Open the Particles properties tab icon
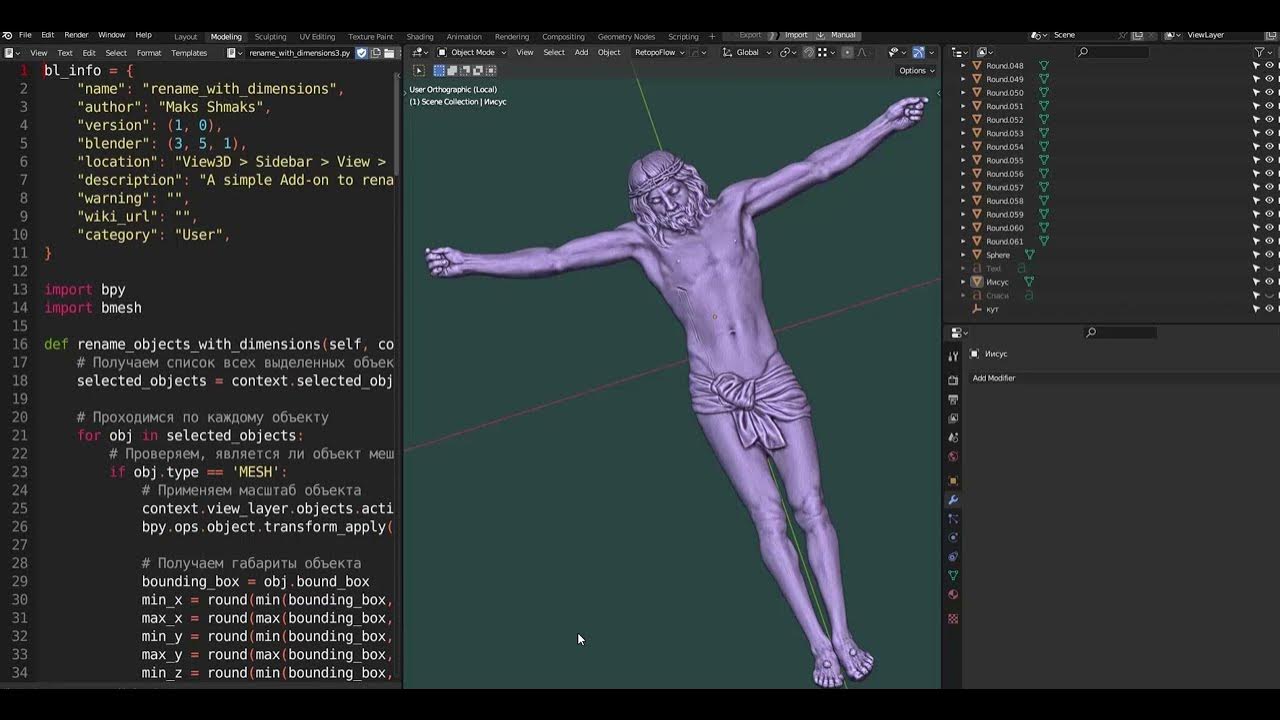 tap(953, 519)
